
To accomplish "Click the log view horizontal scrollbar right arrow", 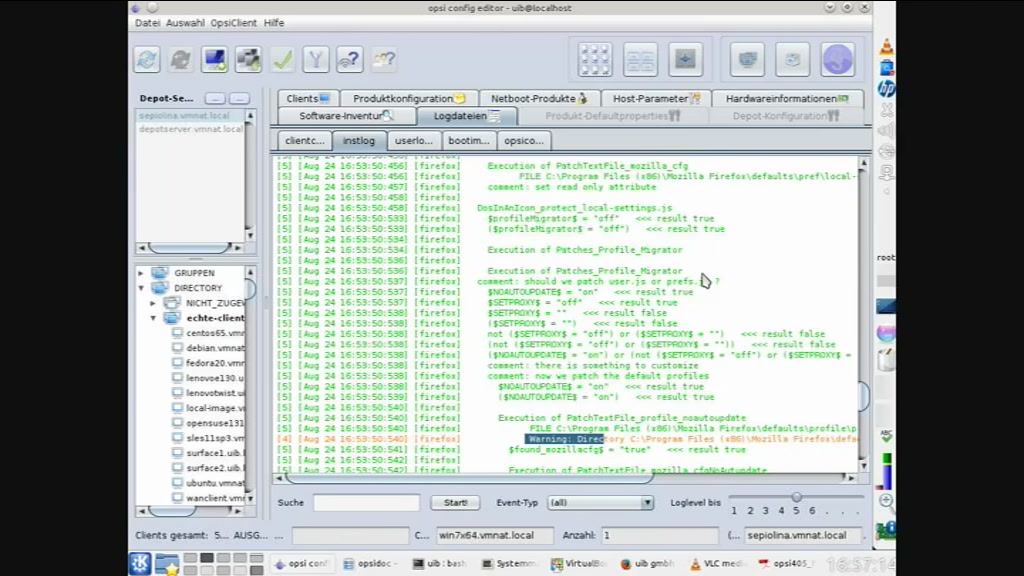I will point(851,478).
